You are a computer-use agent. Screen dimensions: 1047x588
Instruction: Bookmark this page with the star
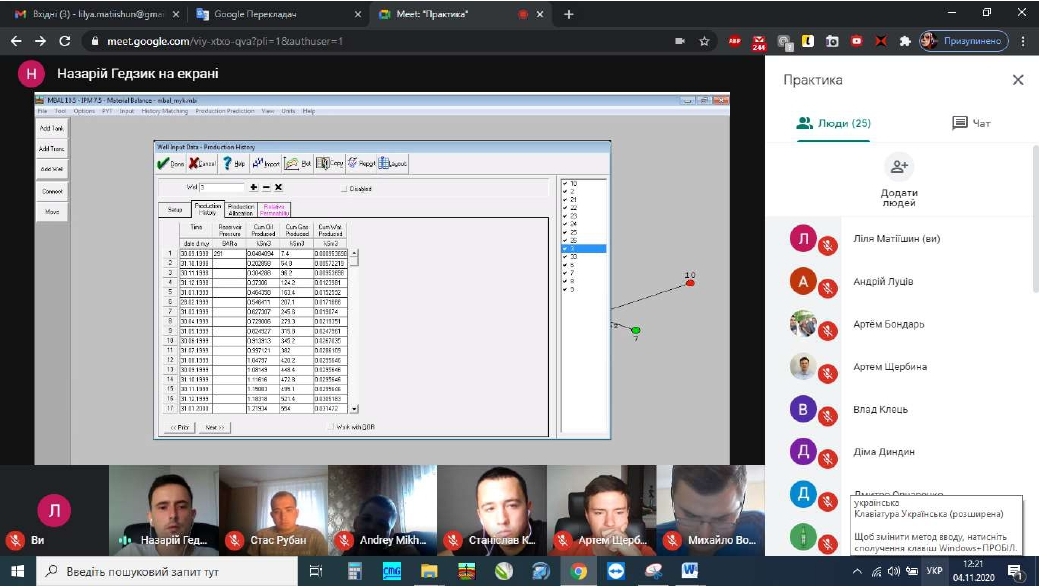point(704,41)
